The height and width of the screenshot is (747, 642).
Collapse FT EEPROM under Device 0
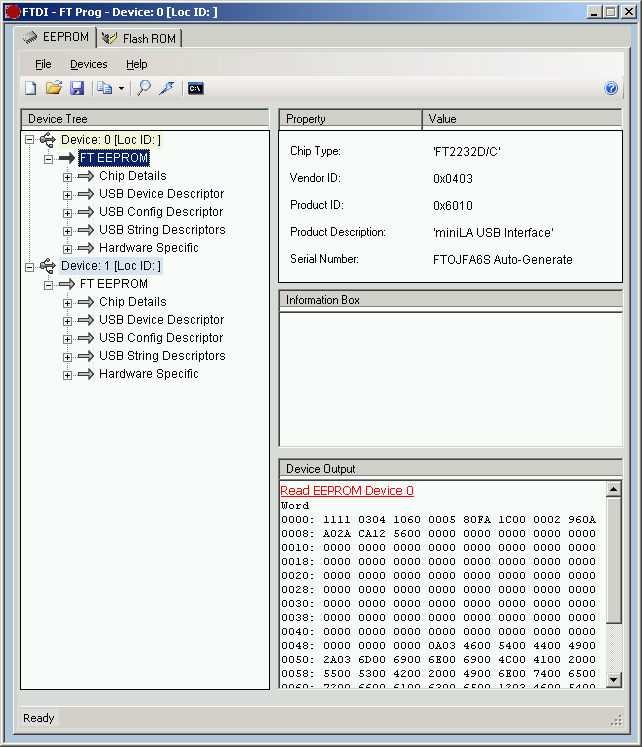[49, 159]
